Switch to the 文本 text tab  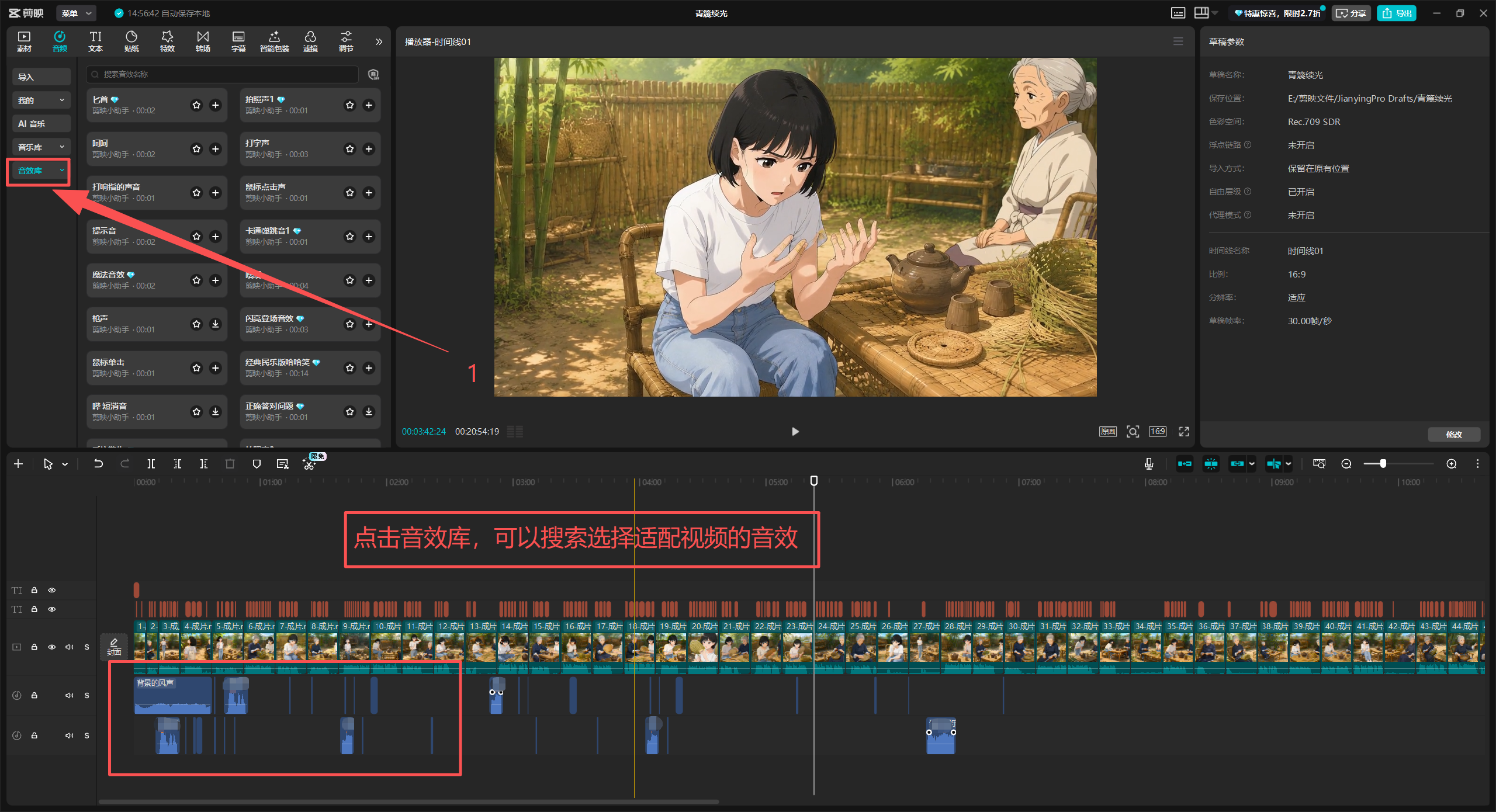pos(95,41)
